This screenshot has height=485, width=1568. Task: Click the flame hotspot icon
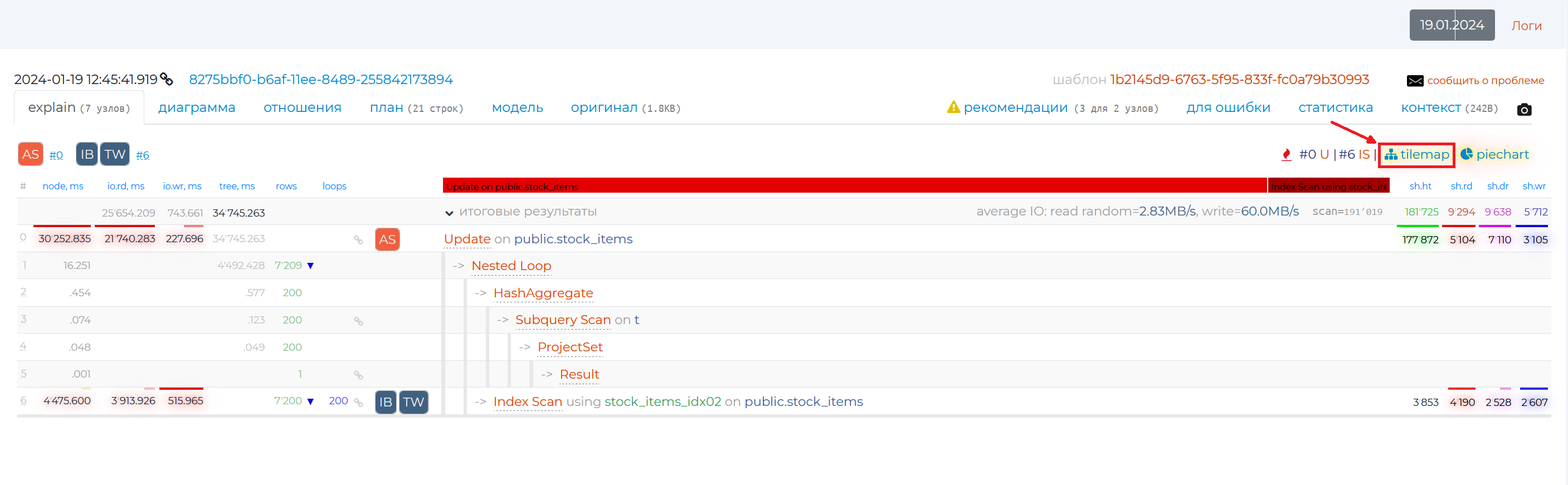[x=1285, y=155]
